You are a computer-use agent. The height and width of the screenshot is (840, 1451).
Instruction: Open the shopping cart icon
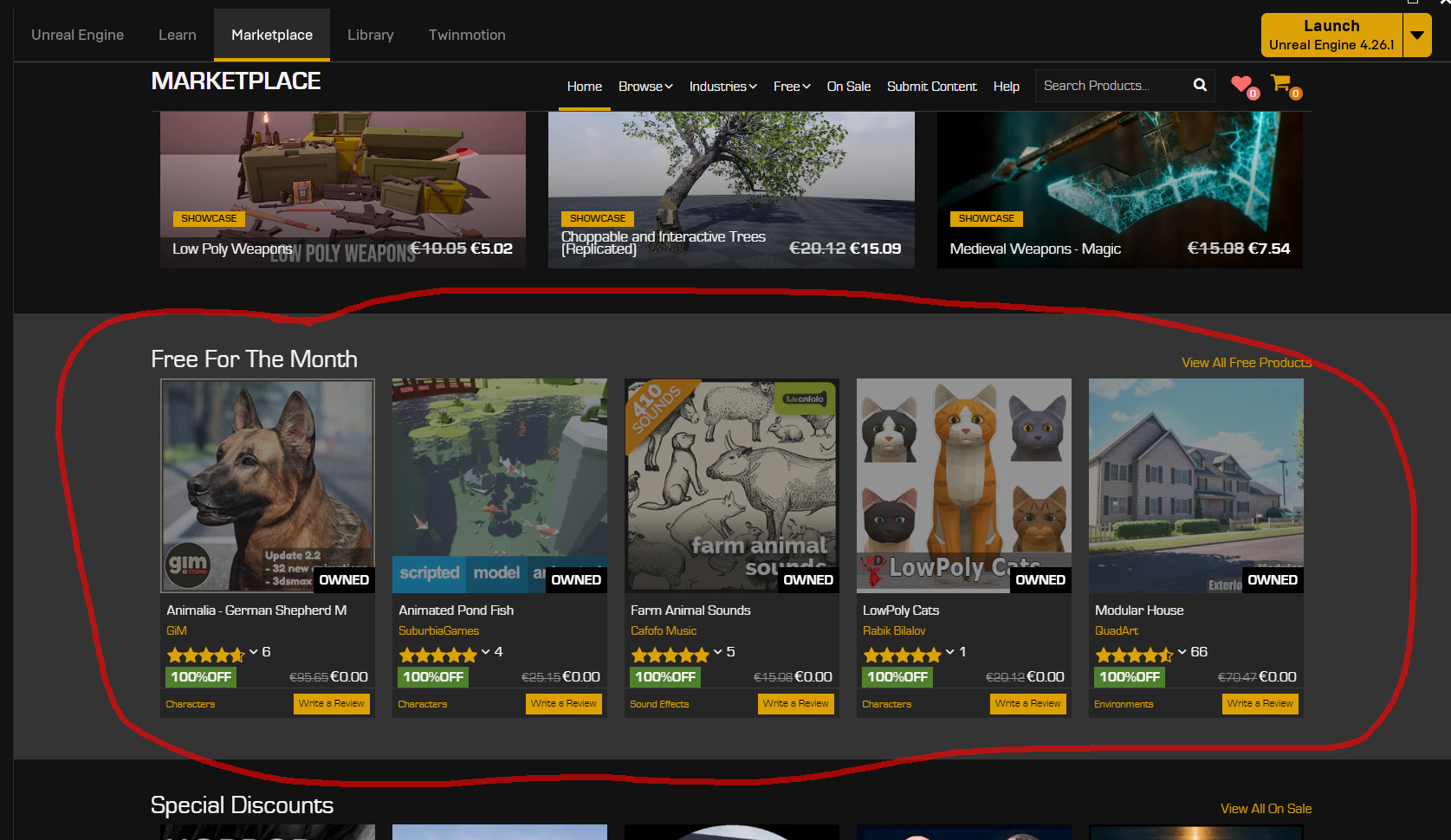click(1280, 83)
